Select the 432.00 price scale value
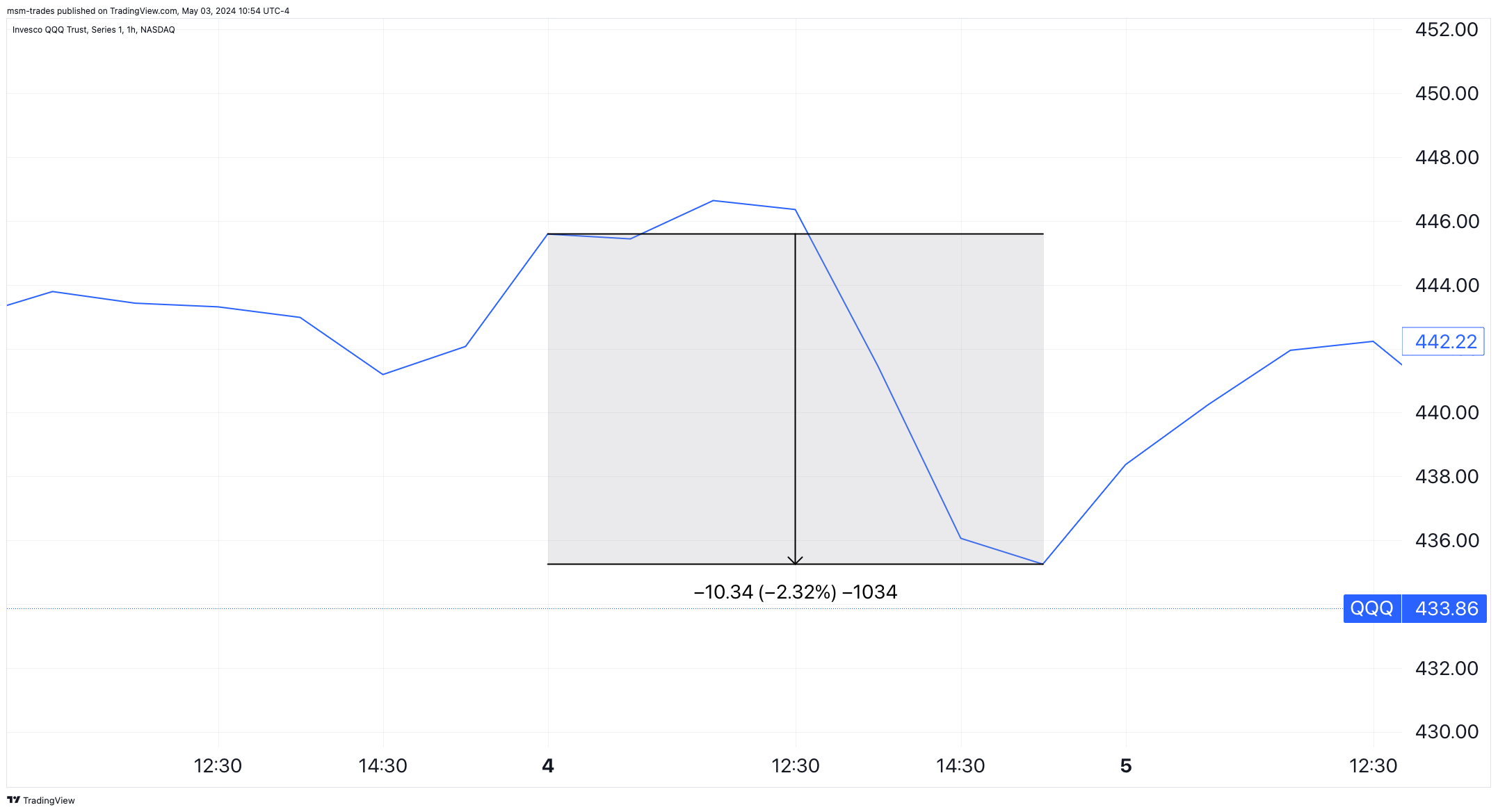 1447,669
